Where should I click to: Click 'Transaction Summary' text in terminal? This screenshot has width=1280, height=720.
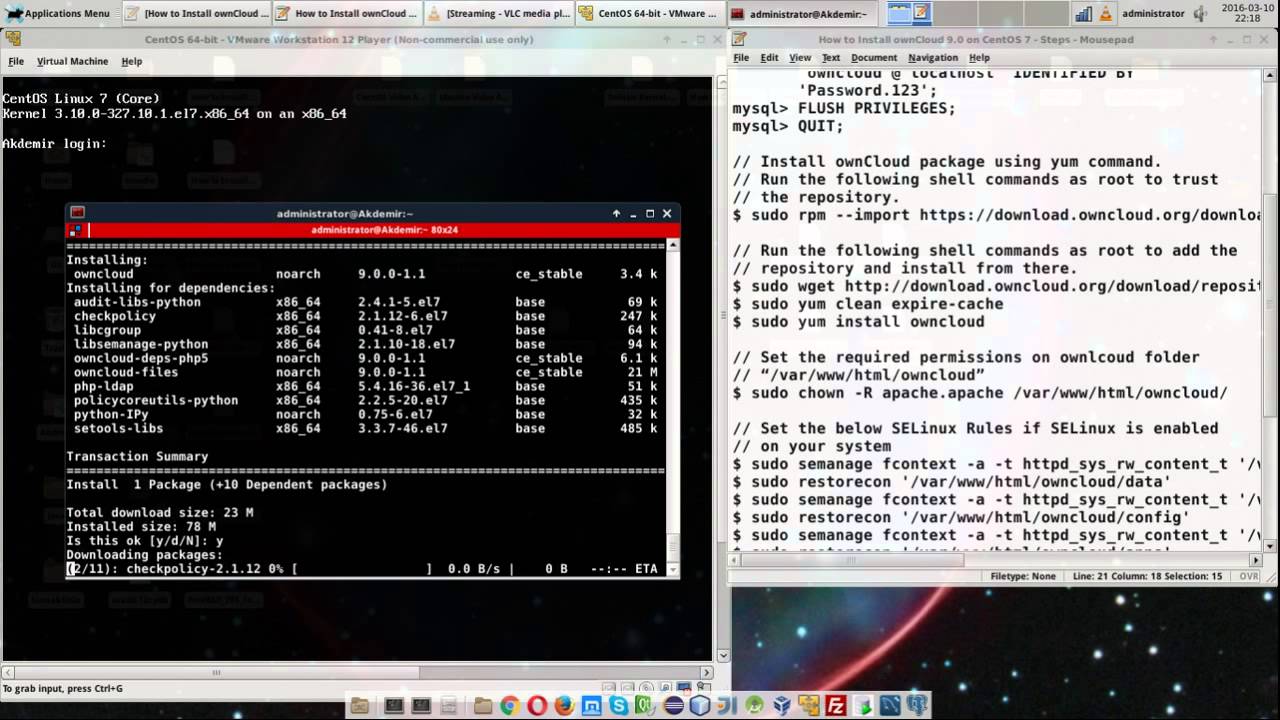(x=137, y=456)
